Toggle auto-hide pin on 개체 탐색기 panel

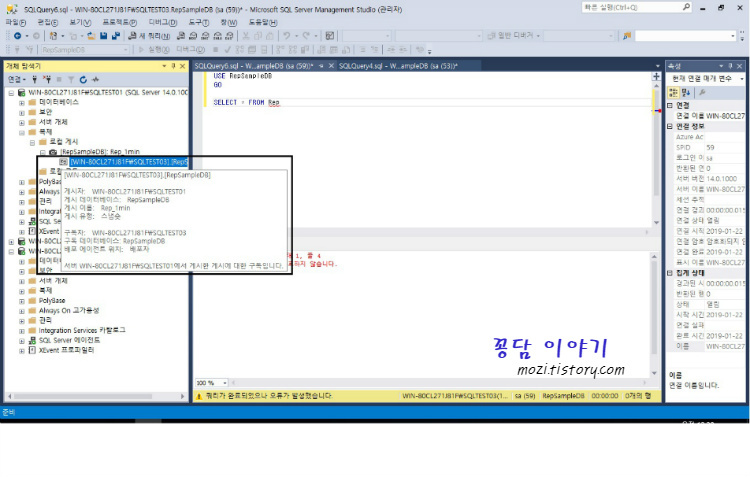tap(173, 66)
